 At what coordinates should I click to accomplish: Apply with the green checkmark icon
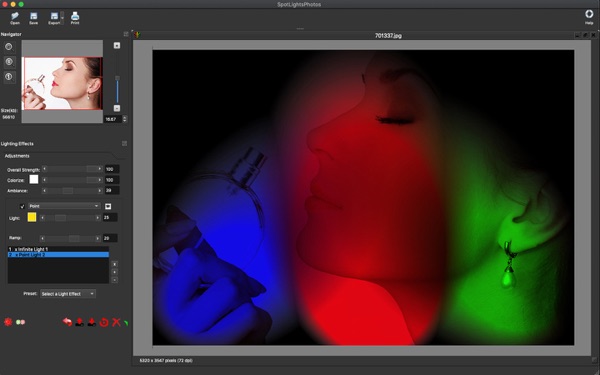pyautogui.click(x=126, y=323)
